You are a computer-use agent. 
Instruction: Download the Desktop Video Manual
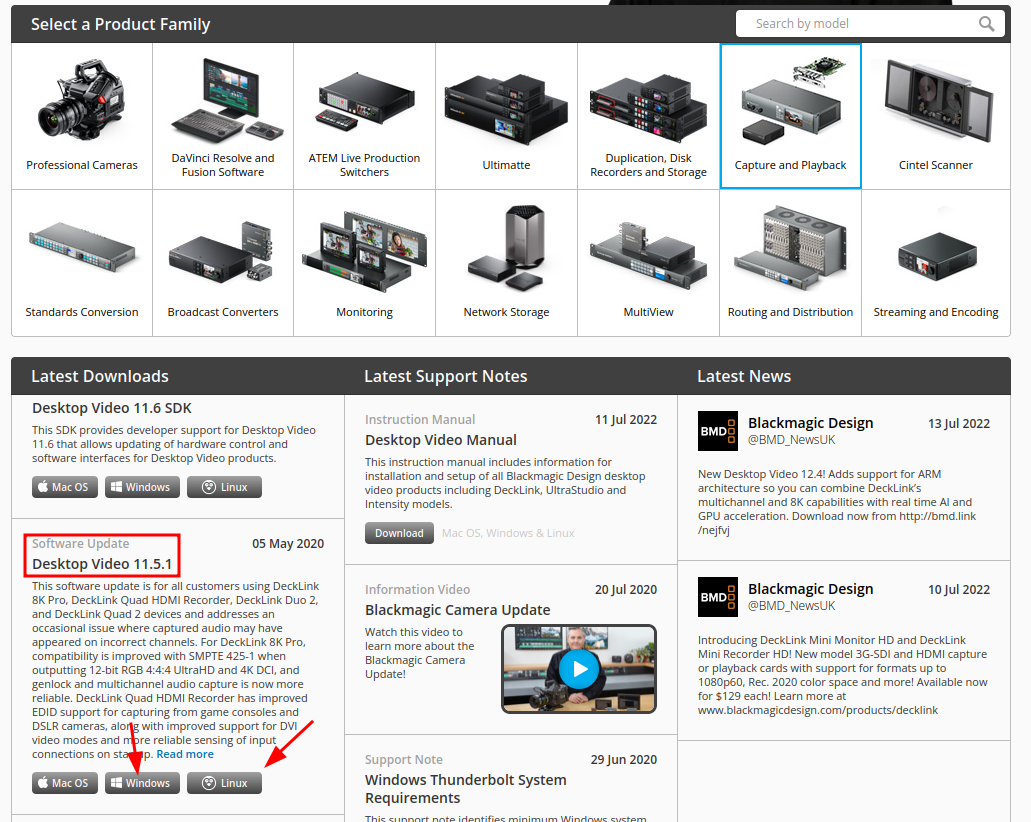pyautogui.click(x=399, y=533)
